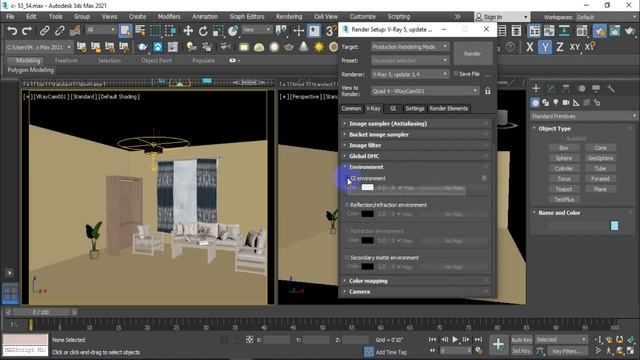The width and height of the screenshot is (640, 360).
Task: Switch to the Render Elements tab
Action: [449, 109]
